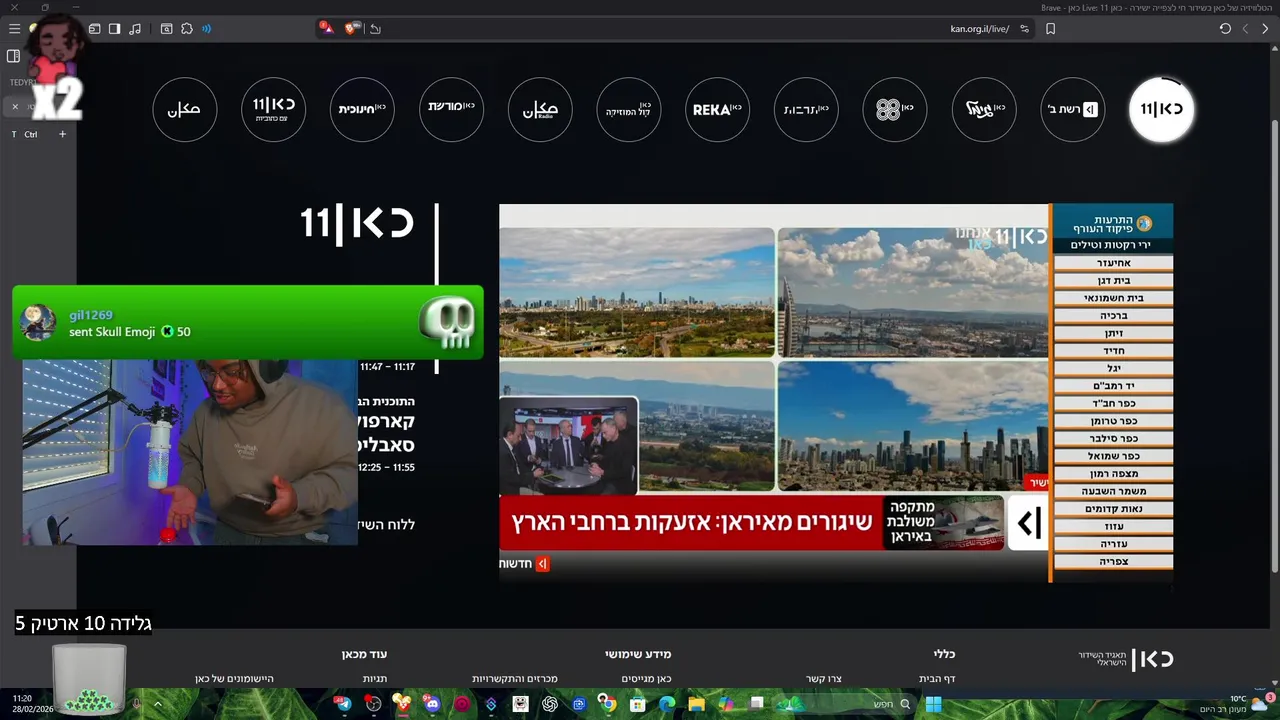The height and width of the screenshot is (720, 1280).
Task: Open the 'תגיות' footer link
Action: (x=375, y=679)
